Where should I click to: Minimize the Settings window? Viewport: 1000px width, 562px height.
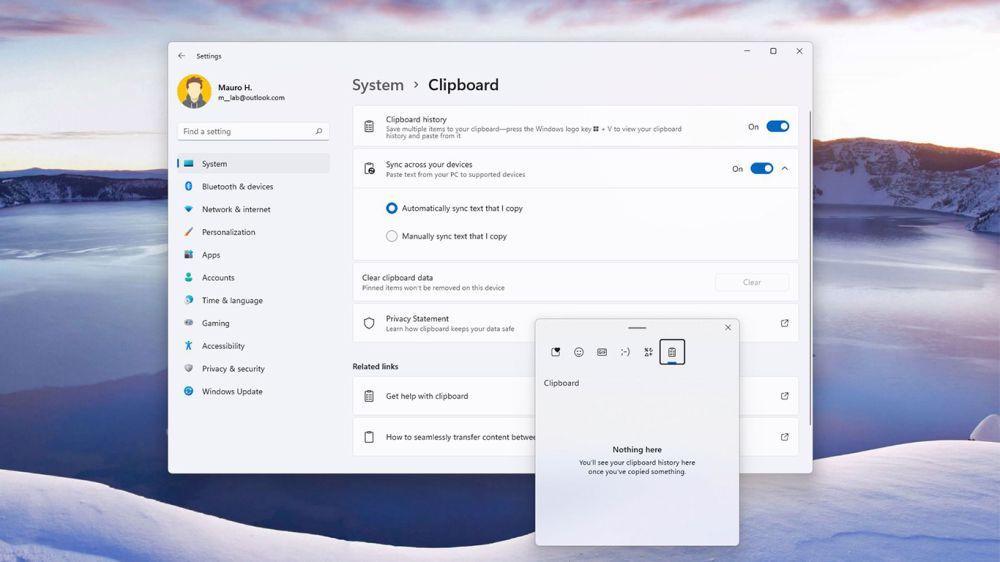coord(747,51)
